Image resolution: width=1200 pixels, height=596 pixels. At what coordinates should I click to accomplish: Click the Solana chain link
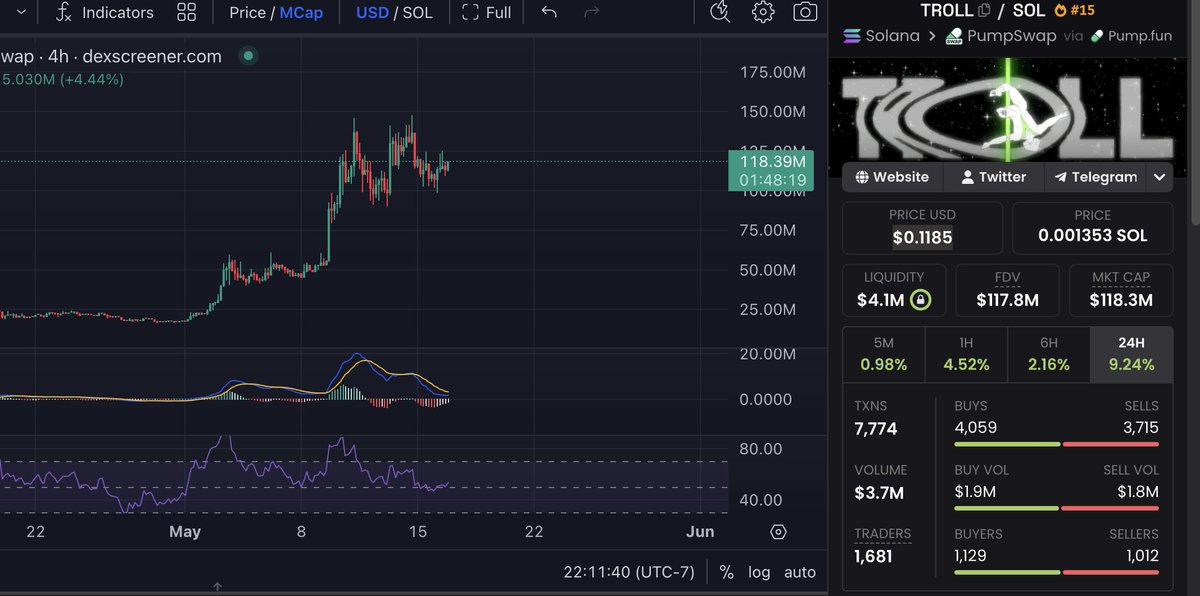[882, 36]
